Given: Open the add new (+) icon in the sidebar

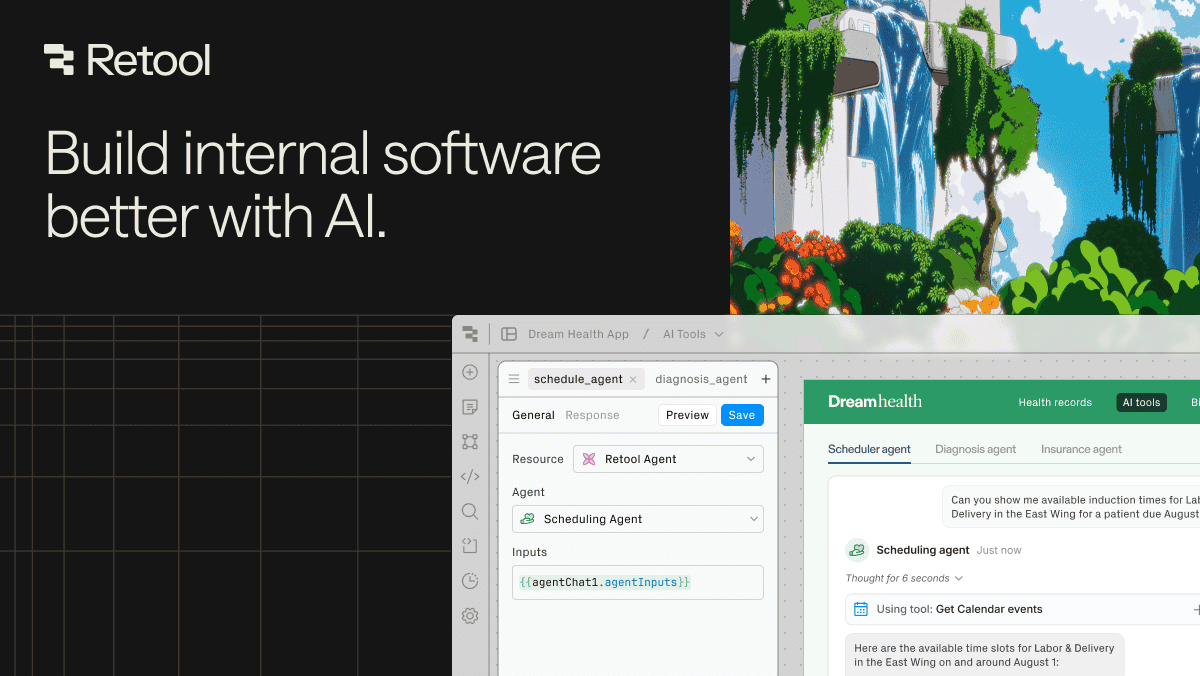Looking at the screenshot, I should coord(470,372).
